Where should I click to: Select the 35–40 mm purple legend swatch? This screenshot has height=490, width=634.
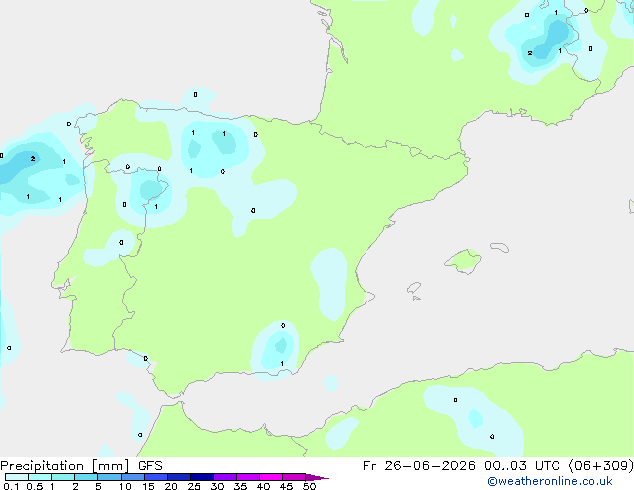point(248,477)
